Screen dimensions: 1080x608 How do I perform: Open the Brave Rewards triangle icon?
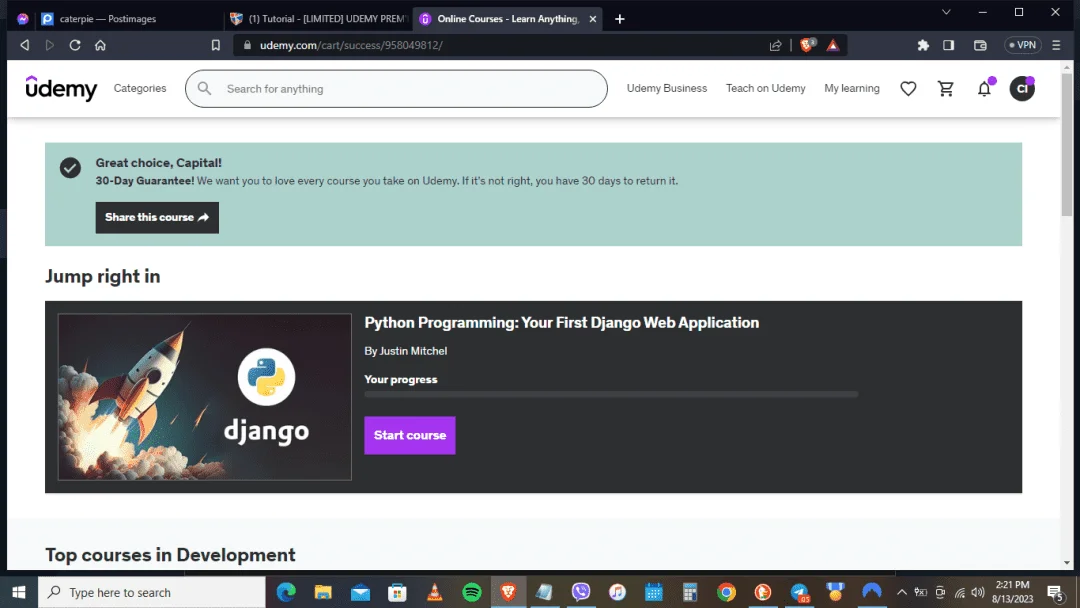833,45
